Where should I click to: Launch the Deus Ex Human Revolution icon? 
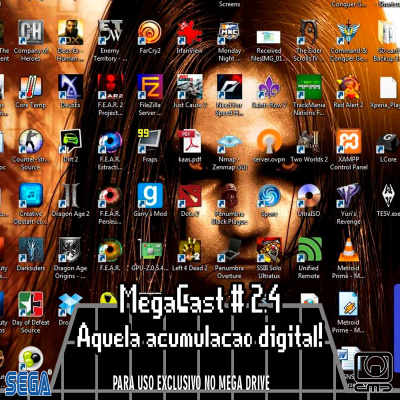pos(70,33)
